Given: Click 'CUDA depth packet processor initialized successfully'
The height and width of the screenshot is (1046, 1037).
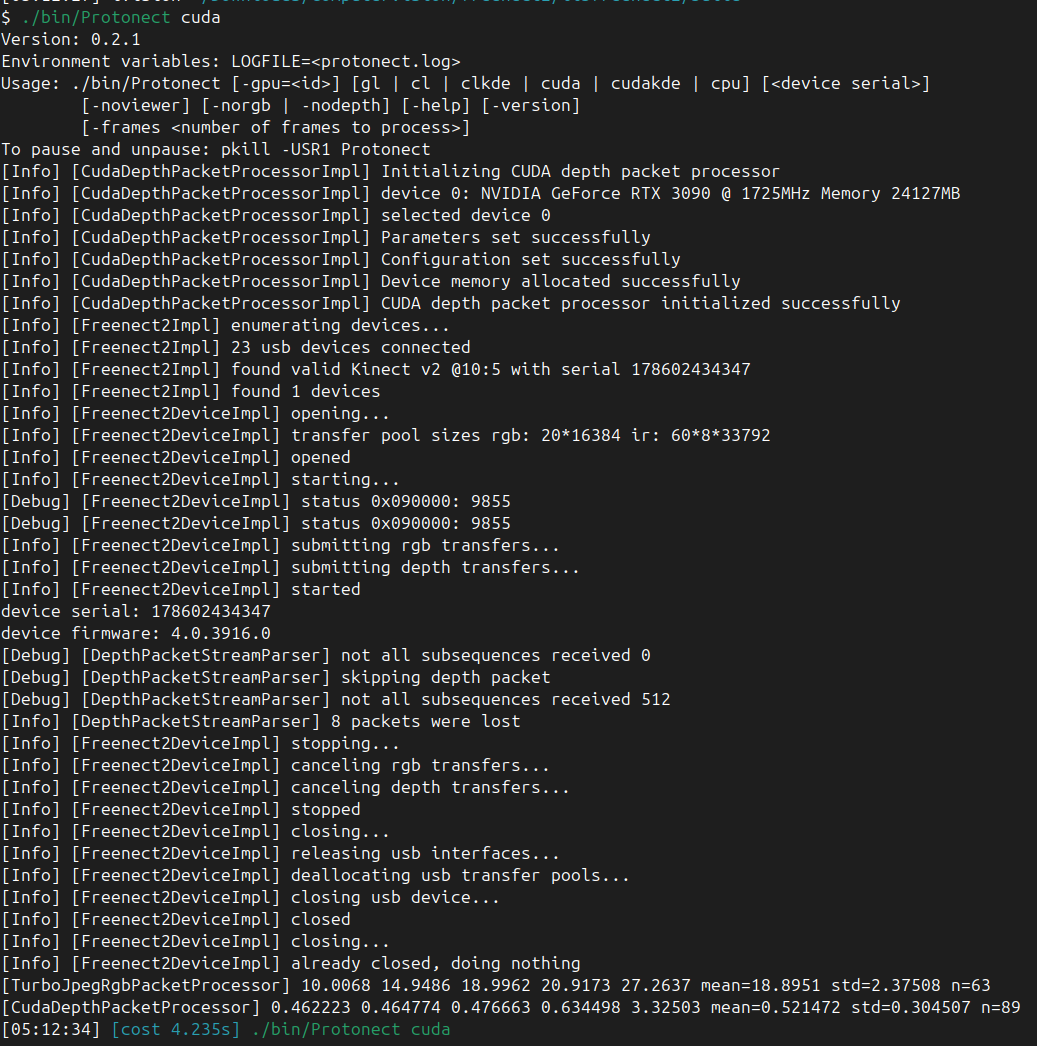Looking at the screenshot, I should 451,304.
